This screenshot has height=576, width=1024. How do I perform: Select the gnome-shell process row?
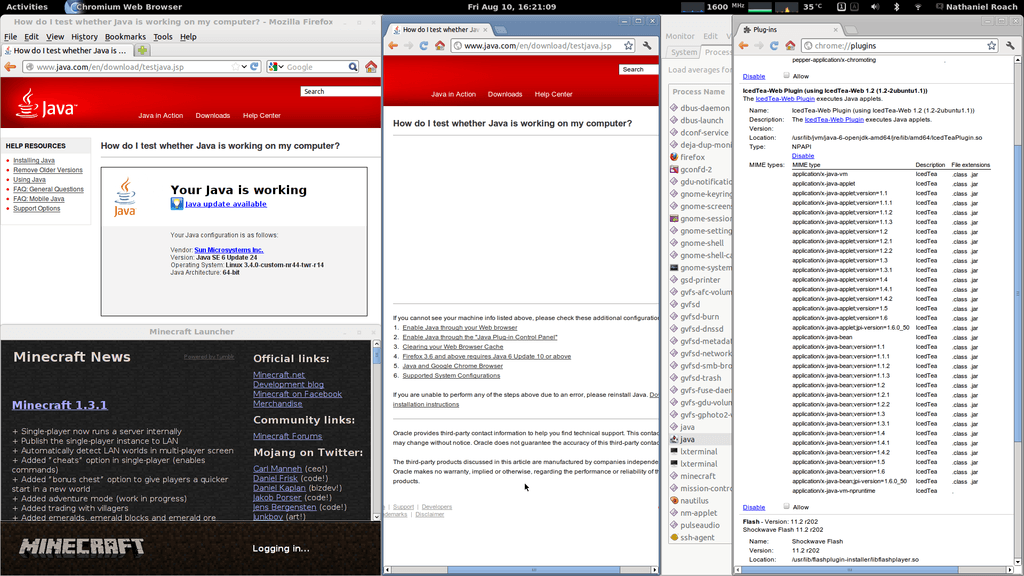click(x=699, y=243)
